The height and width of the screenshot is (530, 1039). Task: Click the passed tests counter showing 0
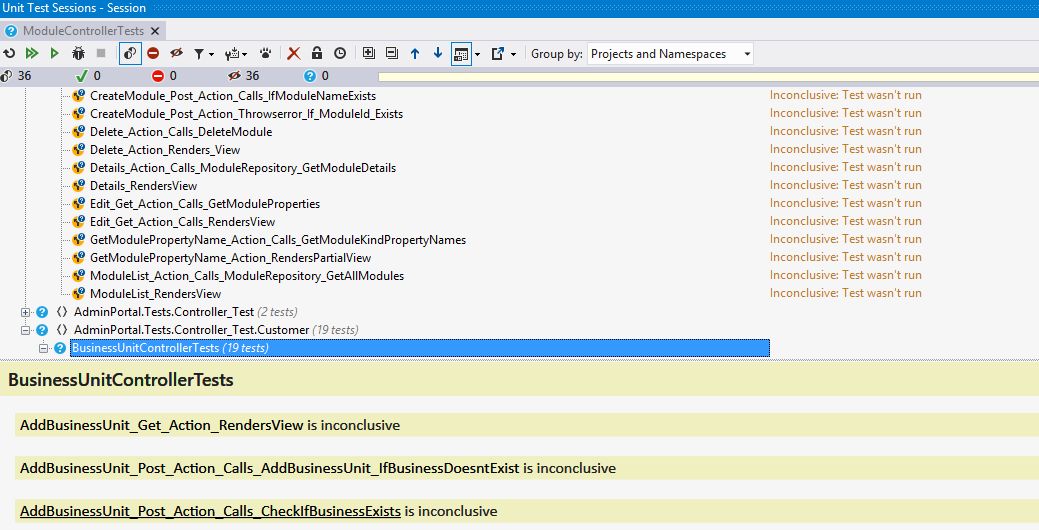click(x=89, y=76)
